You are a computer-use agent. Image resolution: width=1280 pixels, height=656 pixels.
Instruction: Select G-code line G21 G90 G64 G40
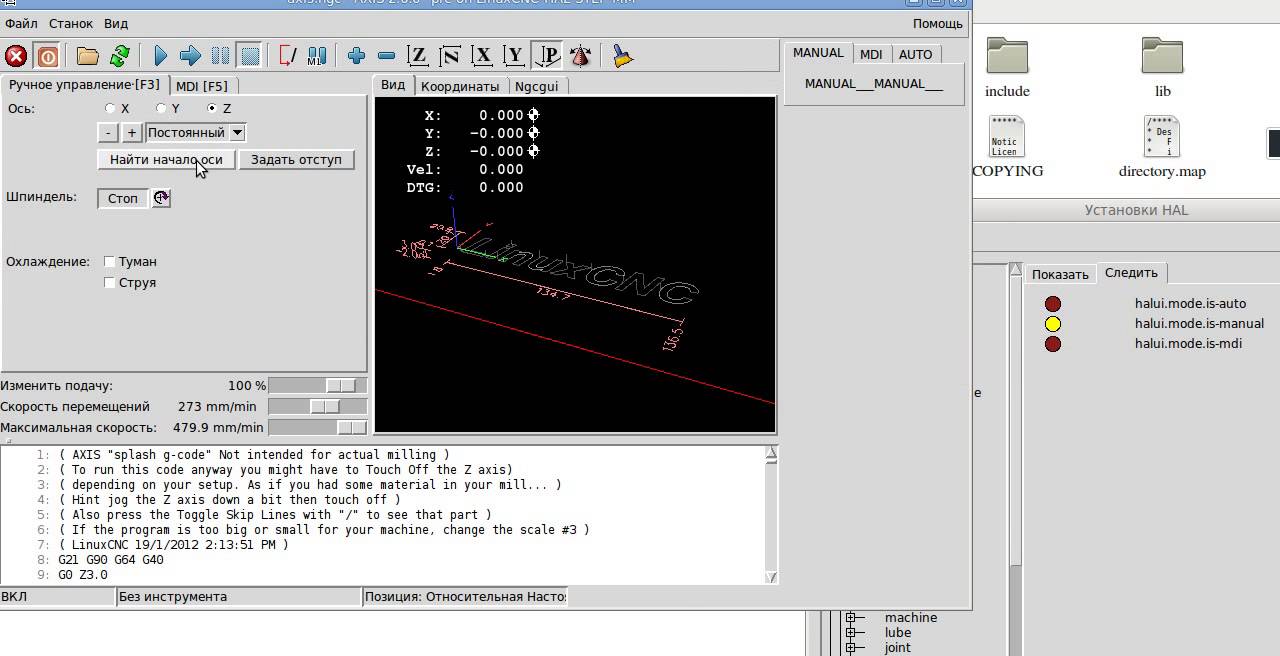click(111, 560)
